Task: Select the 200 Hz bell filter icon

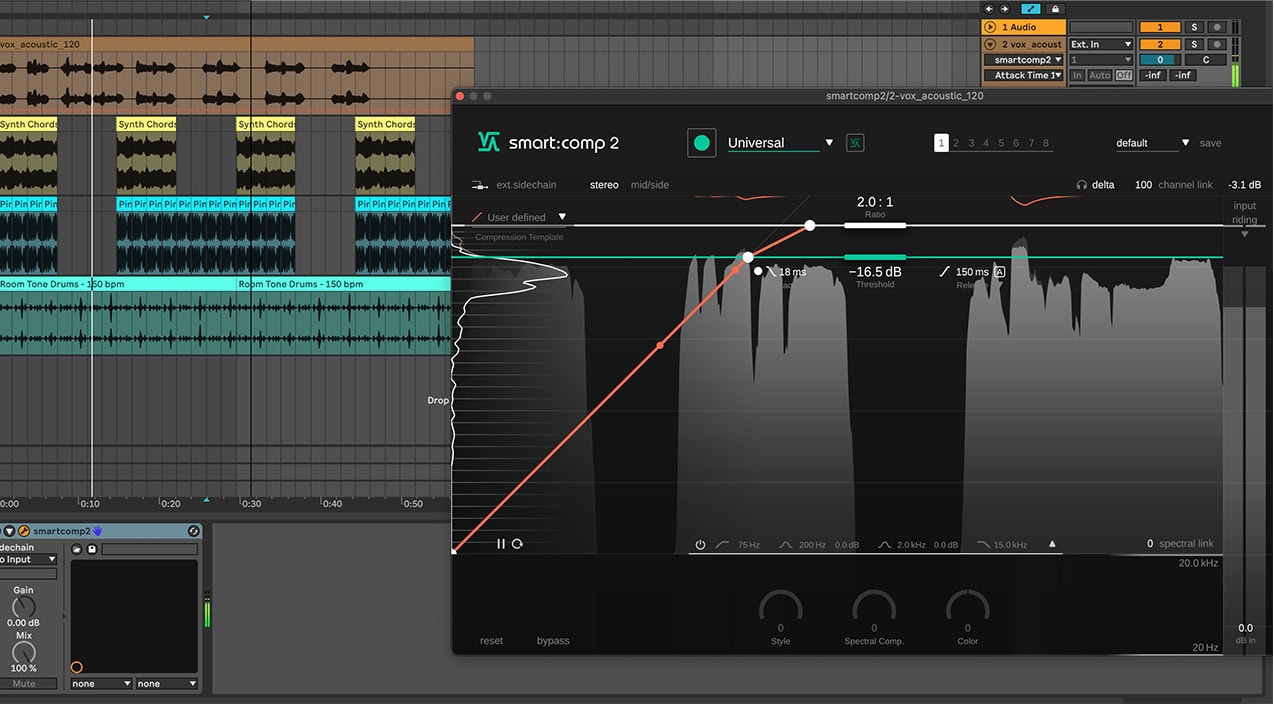Action: tap(786, 545)
